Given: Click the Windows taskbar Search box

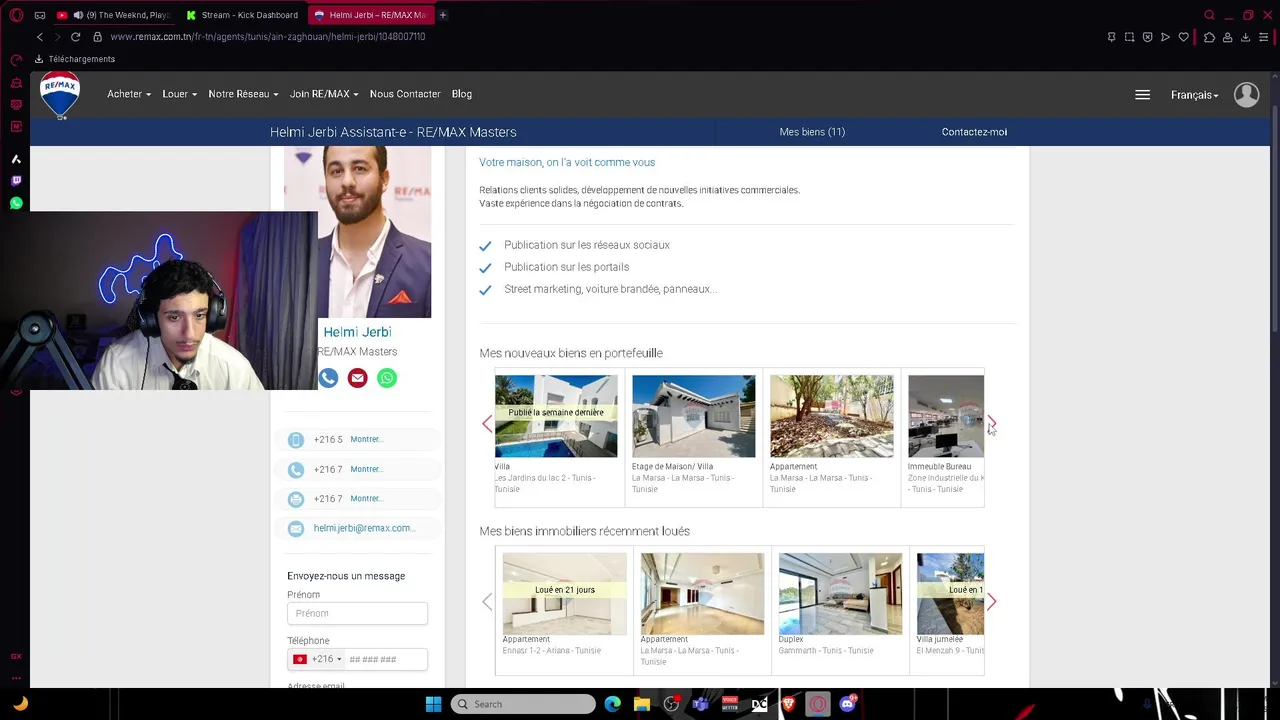Looking at the screenshot, I should (522, 704).
